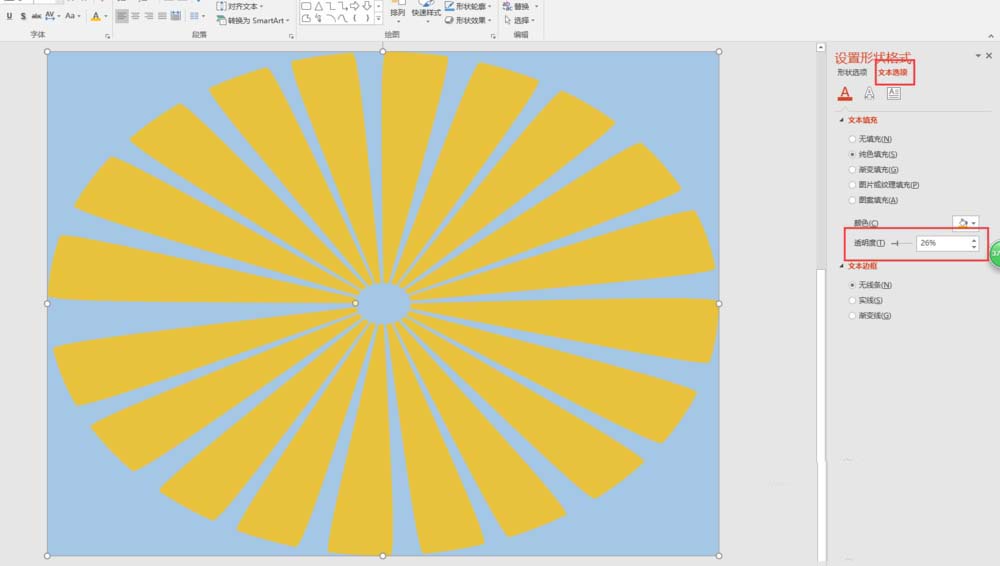Select the elbow connector shape
The height and width of the screenshot is (566, 1000).
330,6
